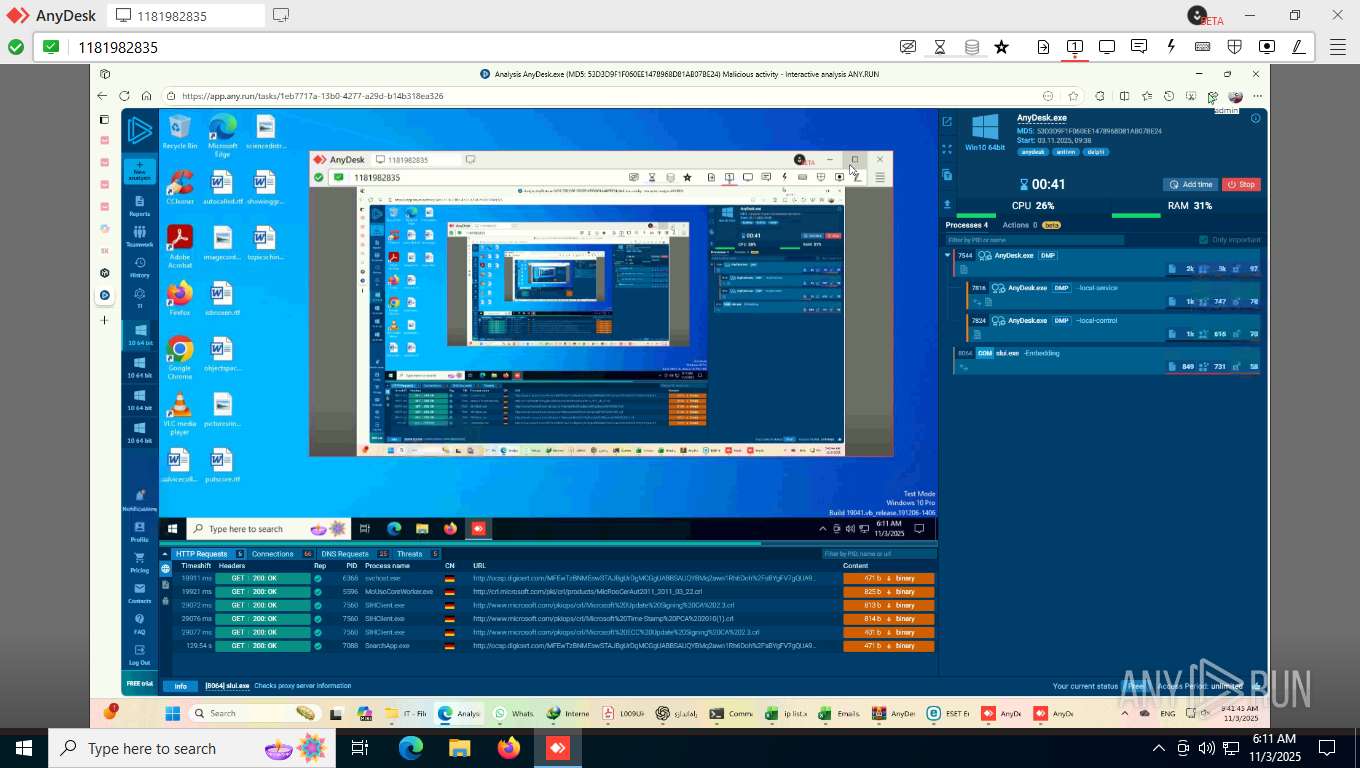
Task: Click Log Out in the ANY.RUN sidebar
Action: 140,655
